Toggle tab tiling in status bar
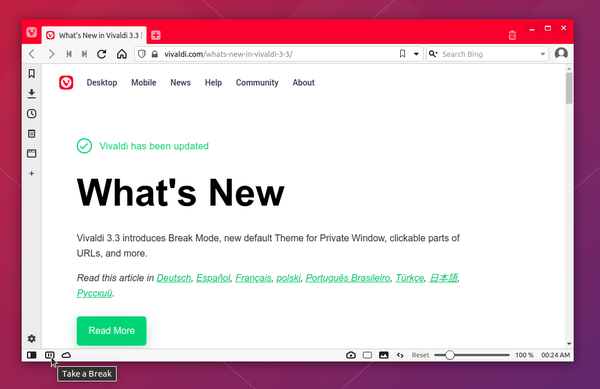 pyautogui.click(x=367, y=355)
